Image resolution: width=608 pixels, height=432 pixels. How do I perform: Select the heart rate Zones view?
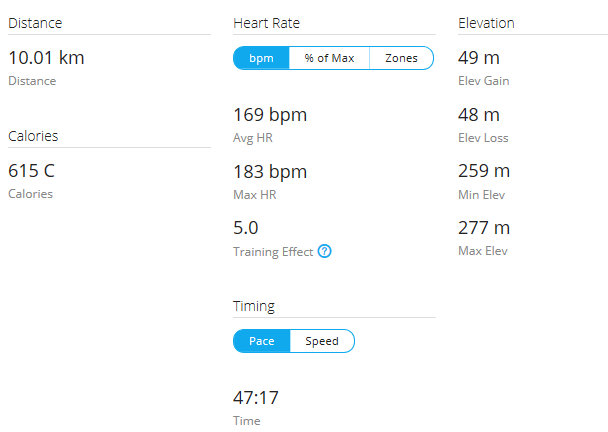401,58
